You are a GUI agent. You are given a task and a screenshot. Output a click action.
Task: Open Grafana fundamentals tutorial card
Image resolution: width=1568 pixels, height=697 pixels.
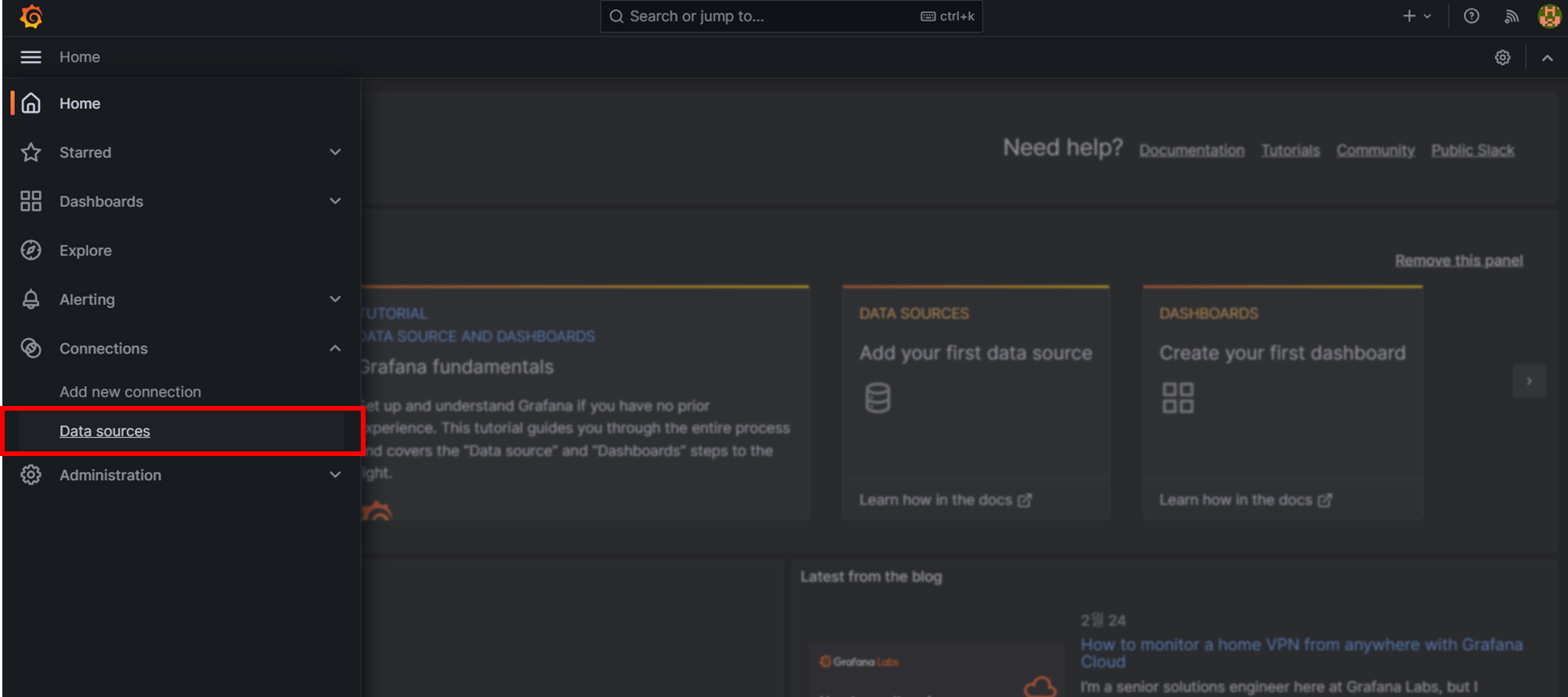pos(584,402)
